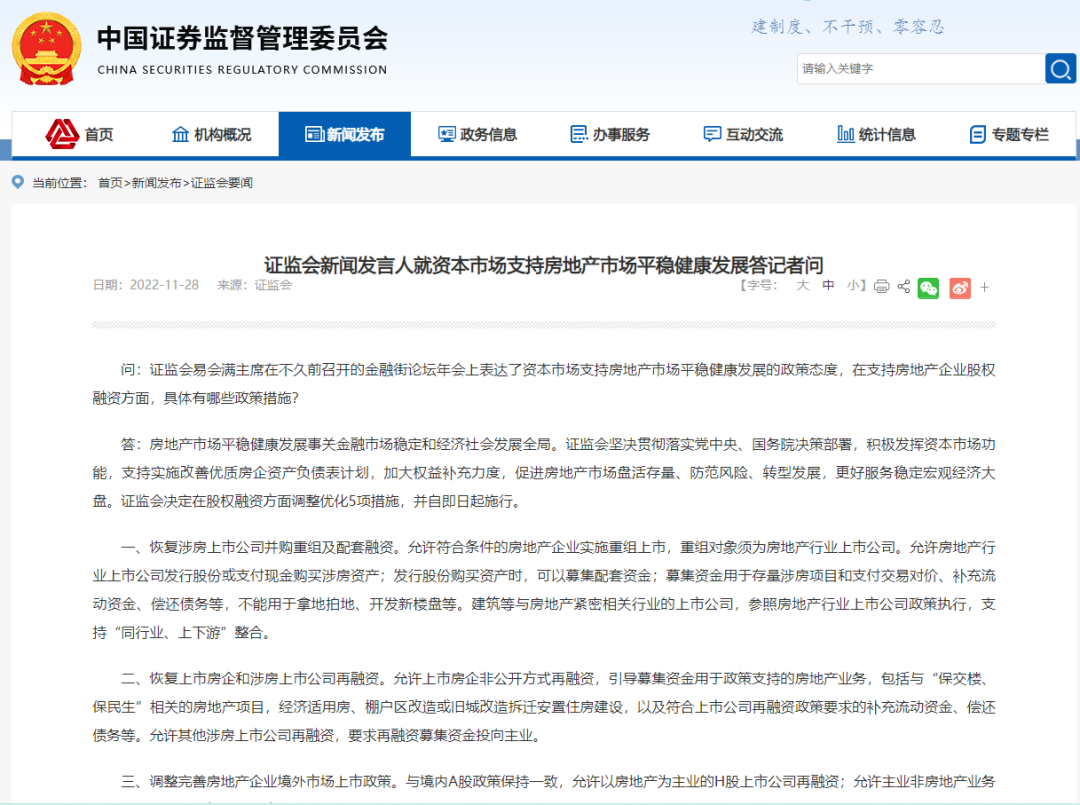Open the 办事服务 tab

[610, 134]
